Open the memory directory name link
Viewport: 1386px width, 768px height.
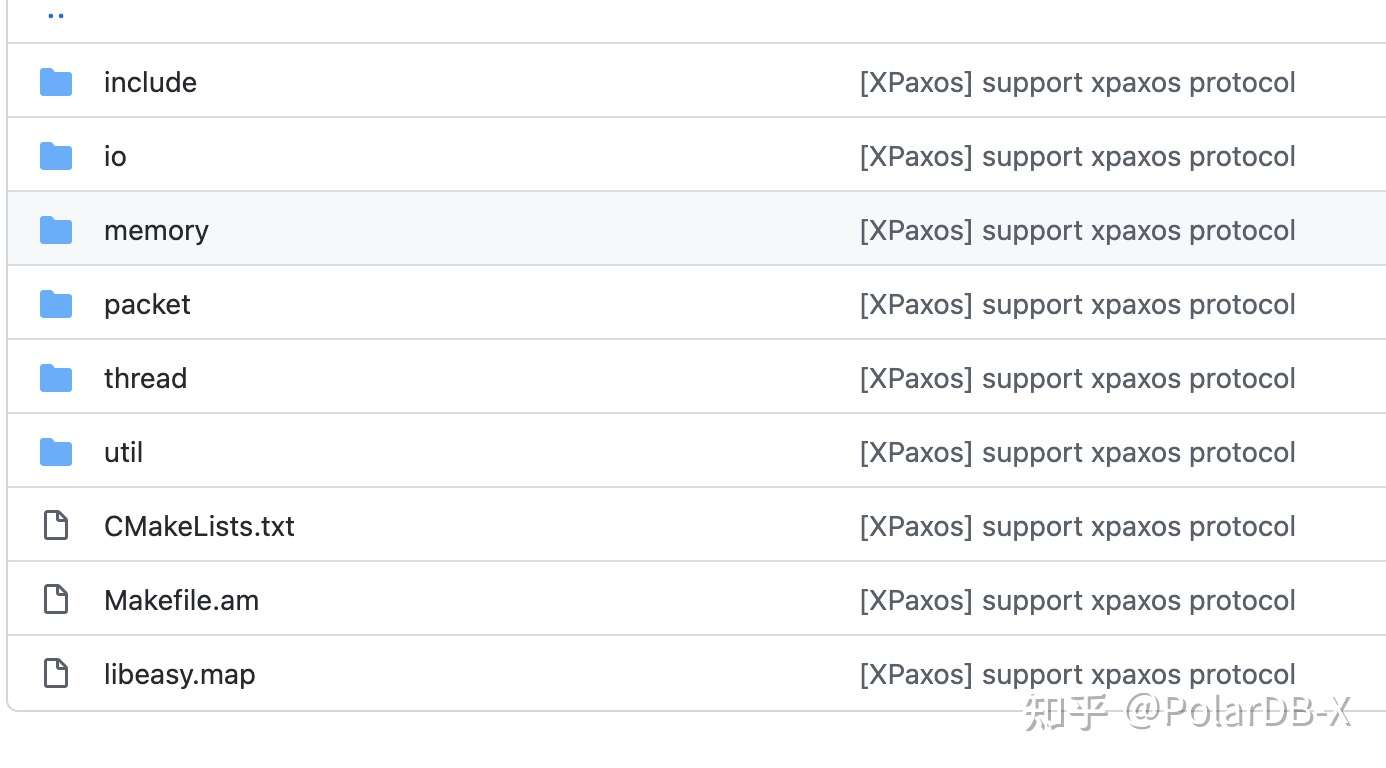tap(156, 230)
